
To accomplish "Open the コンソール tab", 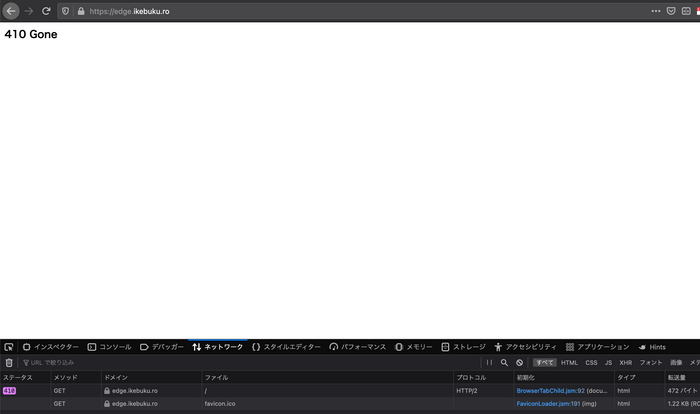I will [109, 347].
